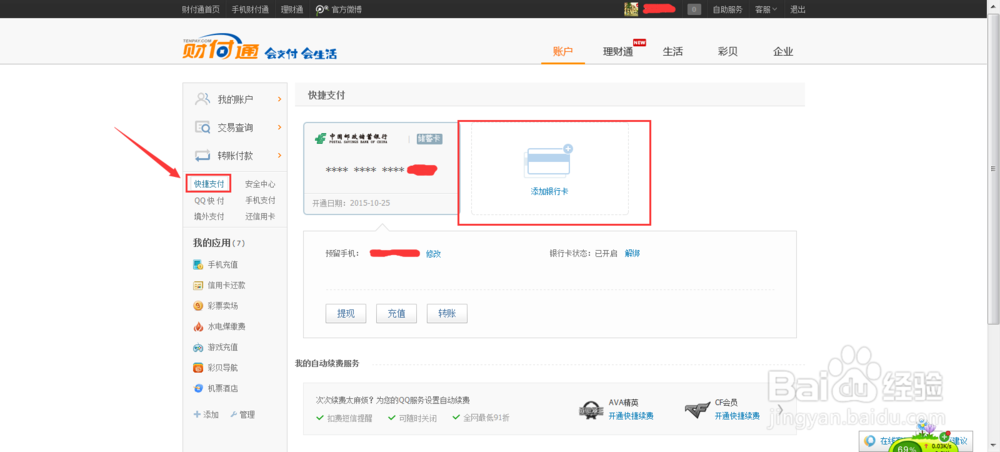Screen dimensions: 1000x452
Task: Click the online customer service chat icon
Action: click(870, 441)
